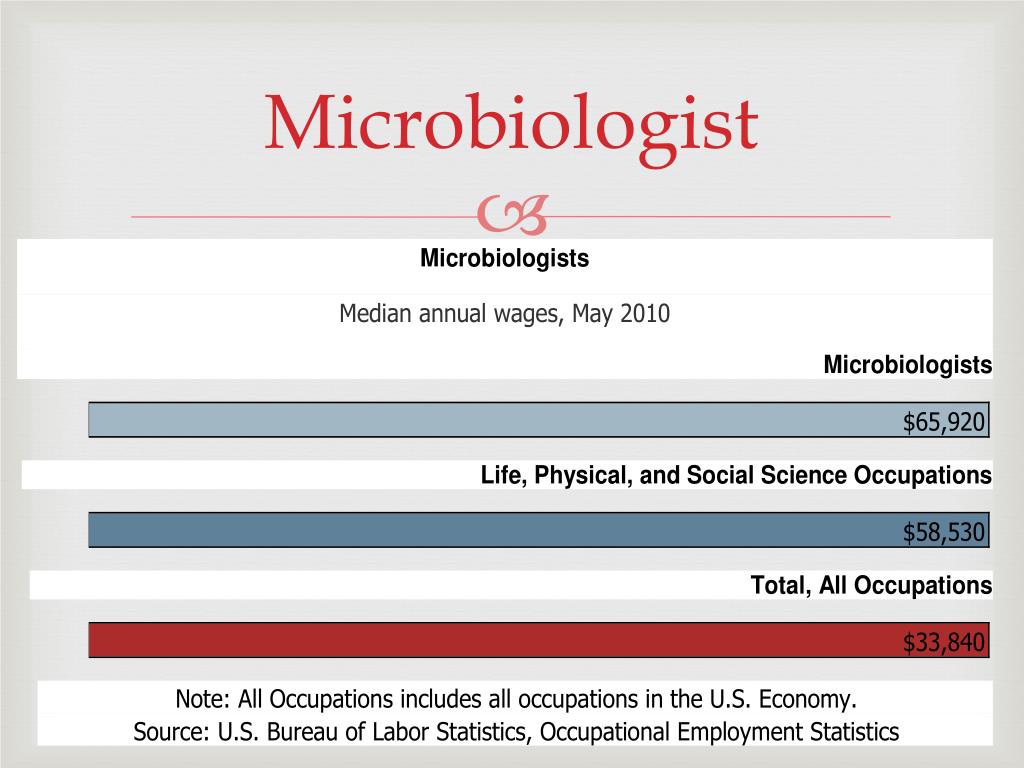Click the decorative flourish ornament under title
Image resolution: width=1024 pixels, height=768 pixels.
[512, 215]
